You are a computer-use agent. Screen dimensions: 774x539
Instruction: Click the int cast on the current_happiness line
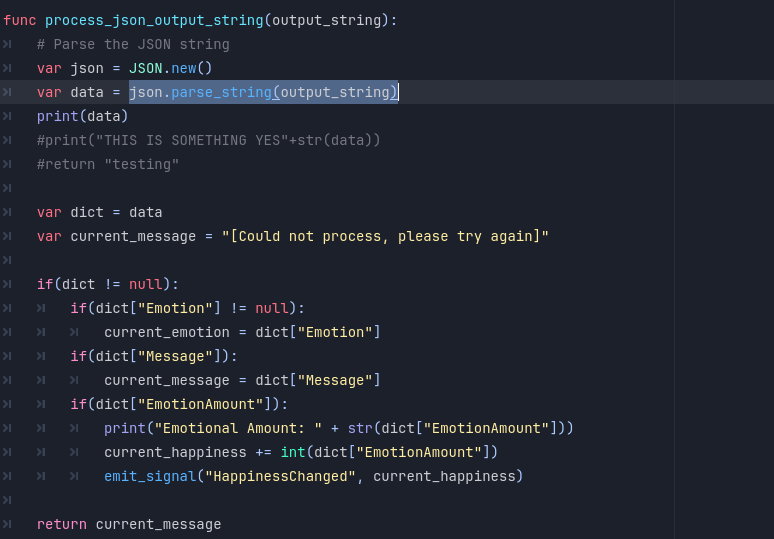click(293, 452)
